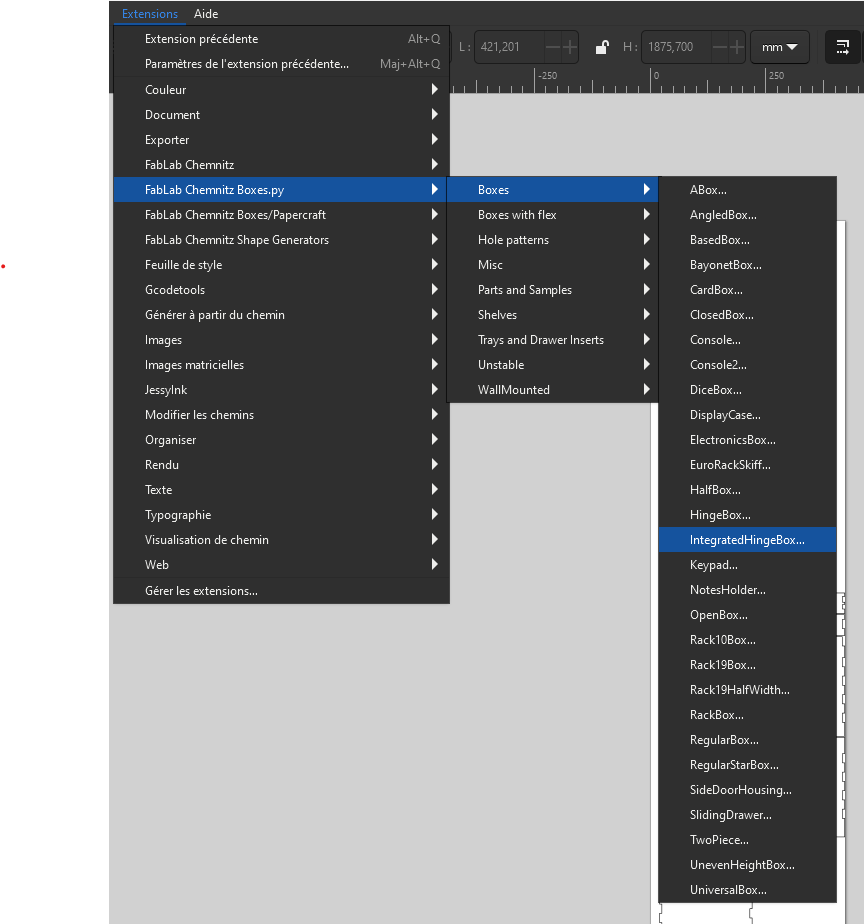This screenshot has height=924, width=864.
Task: Expand Trays and Drawer Inserts submenu
Action: click(x=552, y=340)
